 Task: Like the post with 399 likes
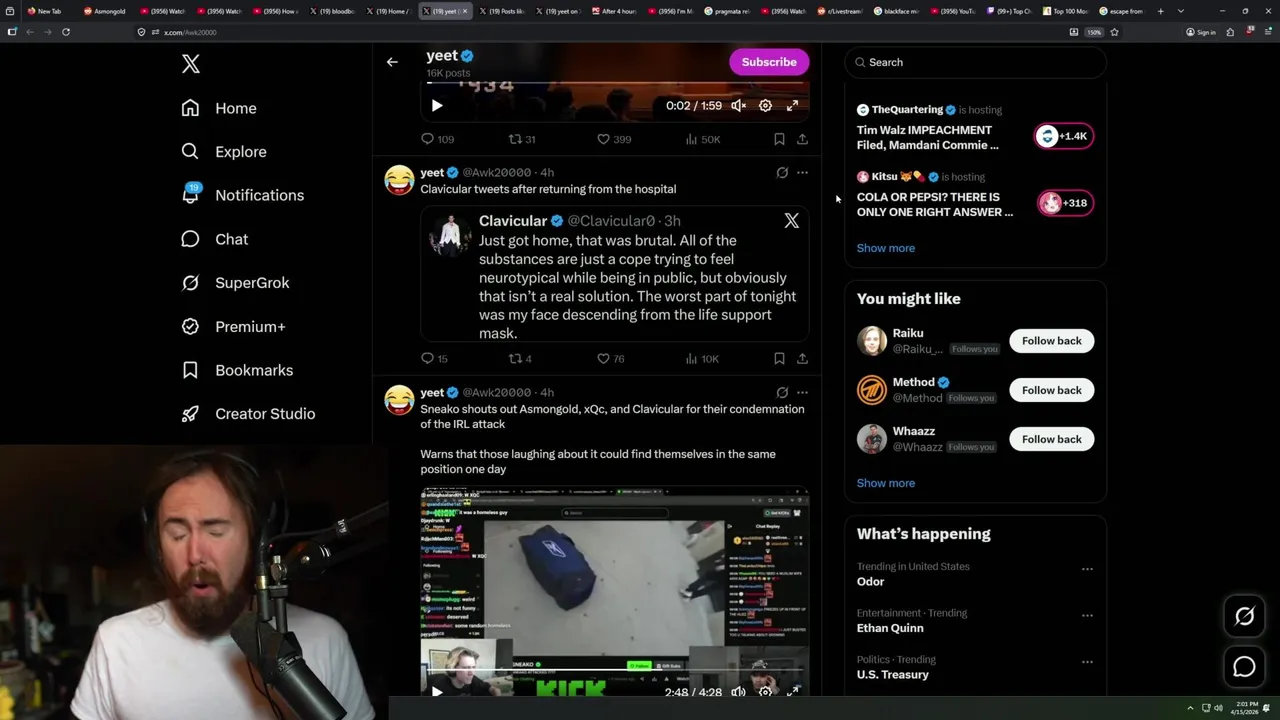pyautogui.click(x=614, y=139)
